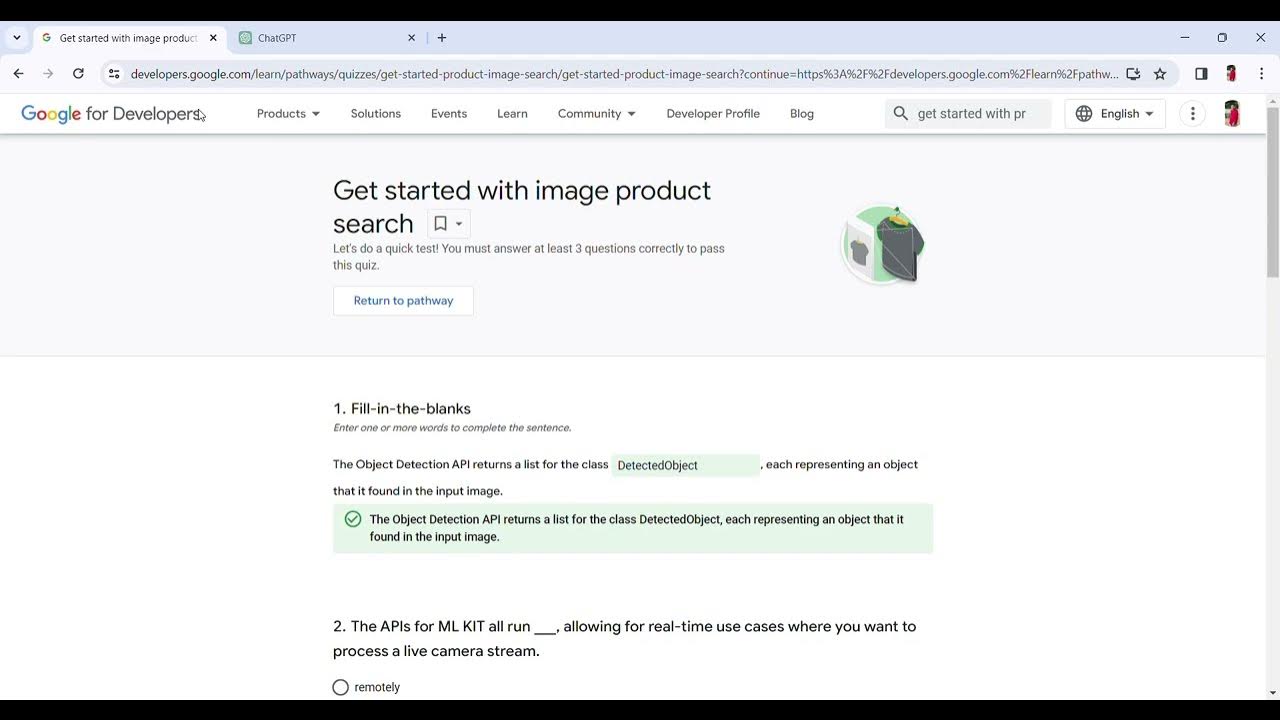The image size is (1280, 720).
Task: Open the Events page
Action: click(x=449, y=114)
